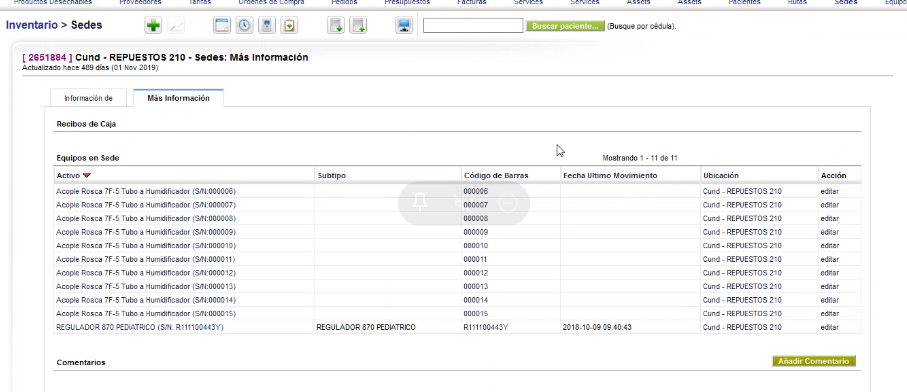Select Acople Rosca asset with S/N:000006
This screenshot has height=392, width=907.
(146, 191)
